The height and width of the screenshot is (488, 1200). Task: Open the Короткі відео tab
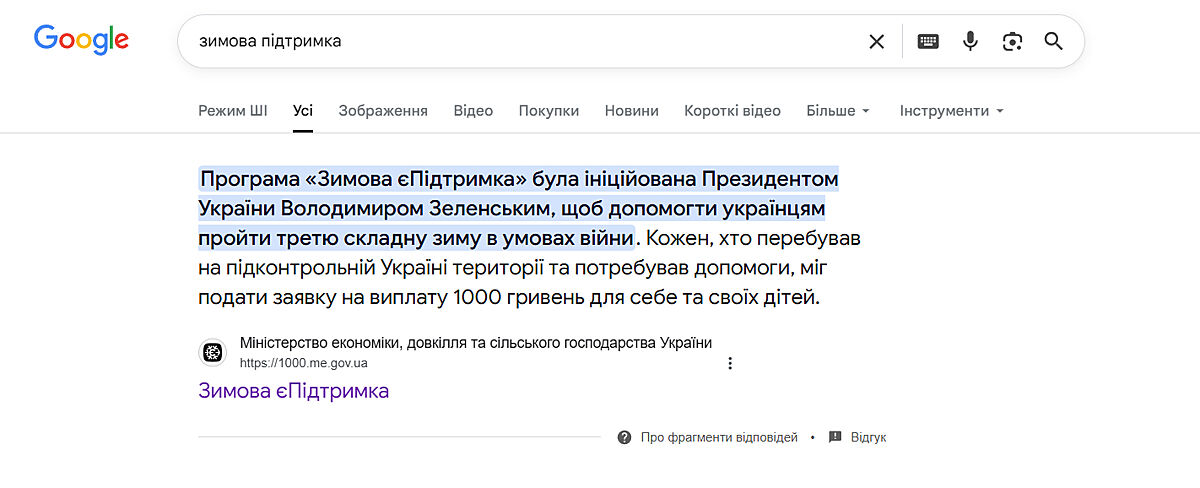click(732, 111)
